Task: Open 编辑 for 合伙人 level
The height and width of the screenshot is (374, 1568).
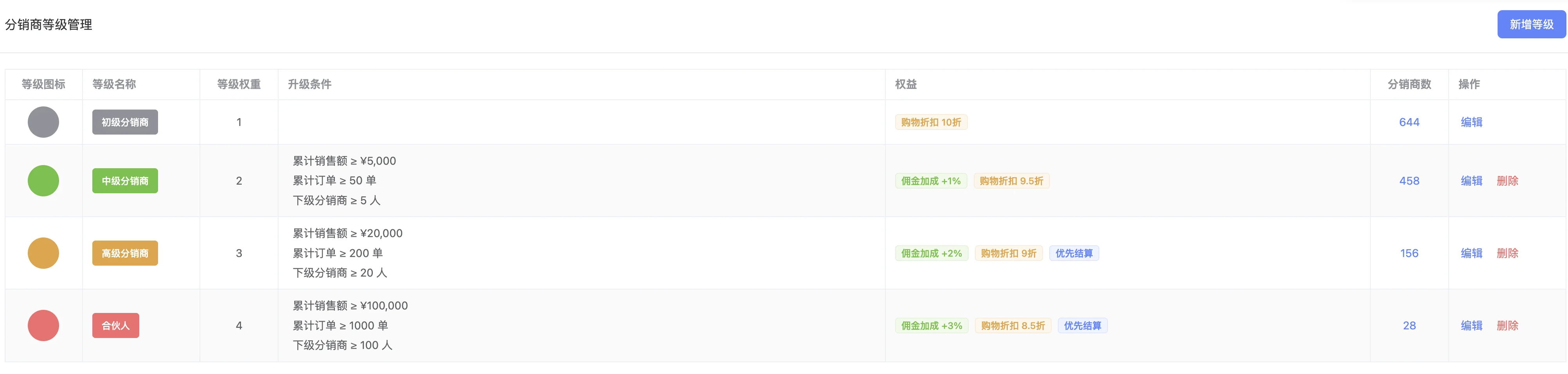Action: (1471, 325)
